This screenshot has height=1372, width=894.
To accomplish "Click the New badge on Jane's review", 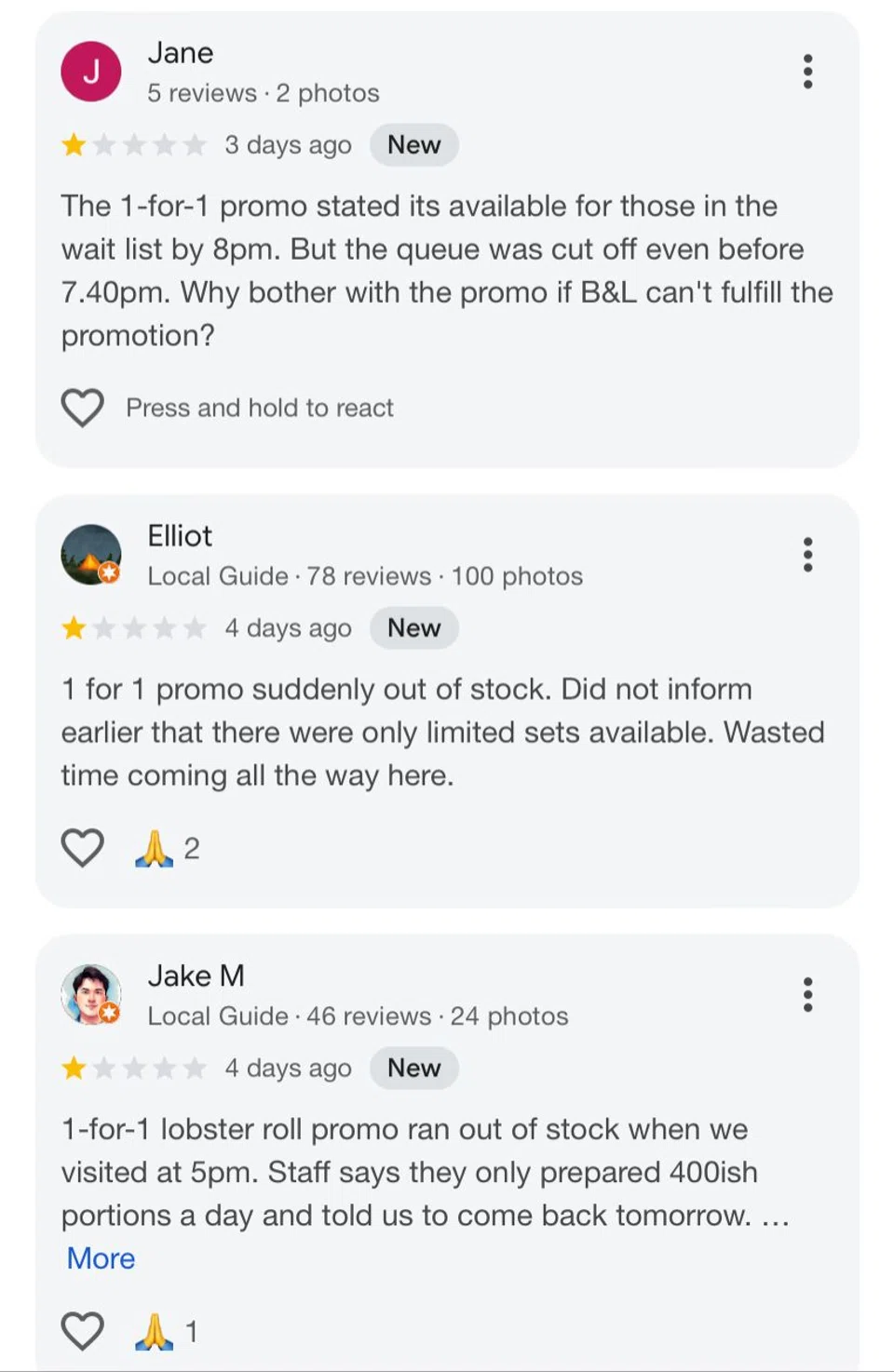I will [413, 145].
